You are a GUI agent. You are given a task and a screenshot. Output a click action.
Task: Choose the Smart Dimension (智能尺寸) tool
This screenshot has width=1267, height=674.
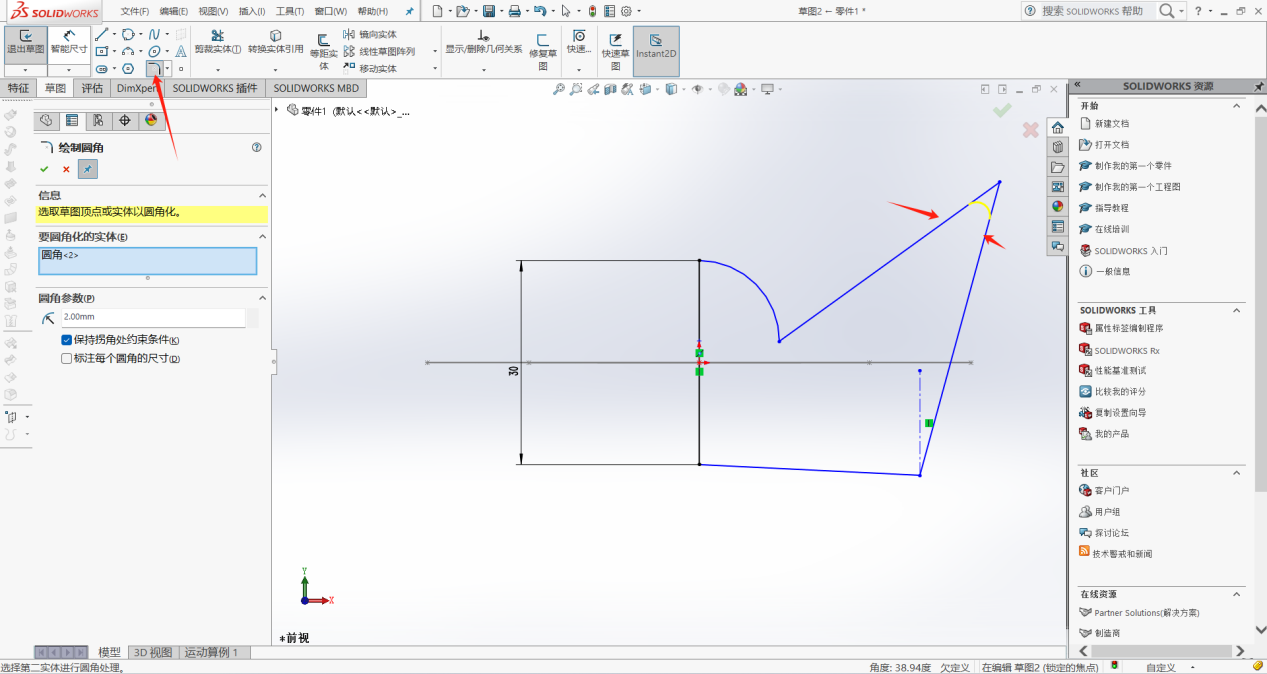69,44
